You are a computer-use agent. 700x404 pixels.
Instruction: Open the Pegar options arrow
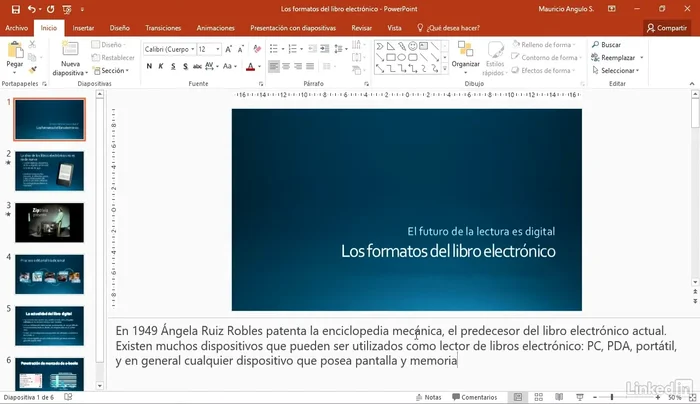click(x=15, y=71)
